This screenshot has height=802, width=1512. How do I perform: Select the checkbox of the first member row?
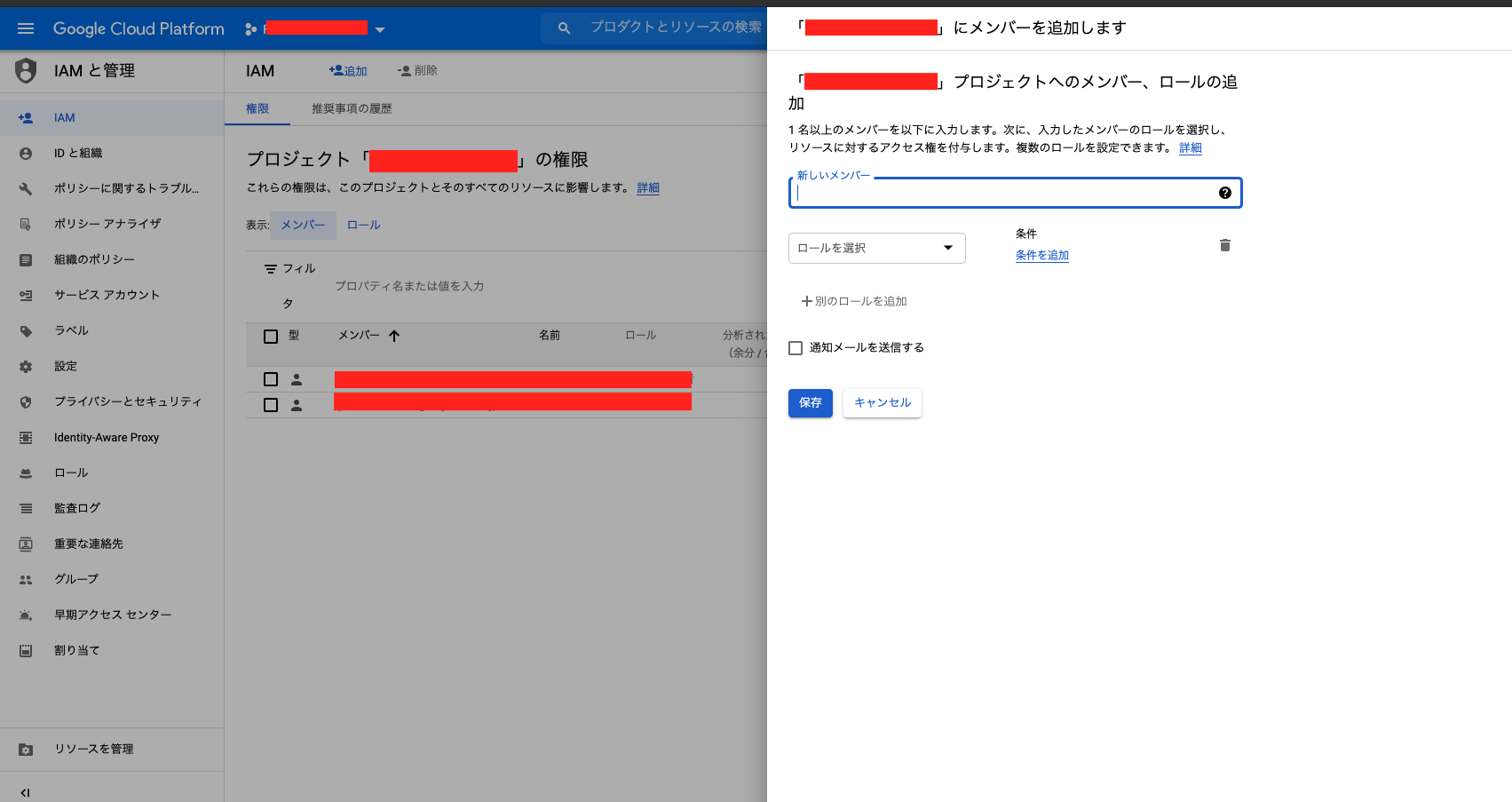(x=271, y=378)
